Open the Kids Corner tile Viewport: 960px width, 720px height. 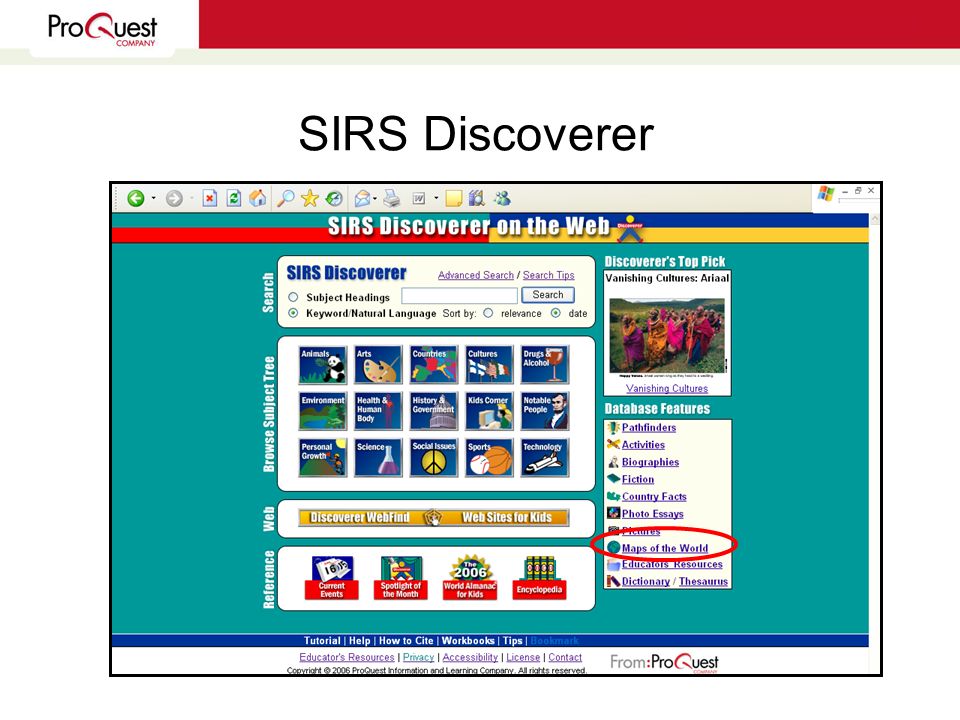click(x=489, y=411)
